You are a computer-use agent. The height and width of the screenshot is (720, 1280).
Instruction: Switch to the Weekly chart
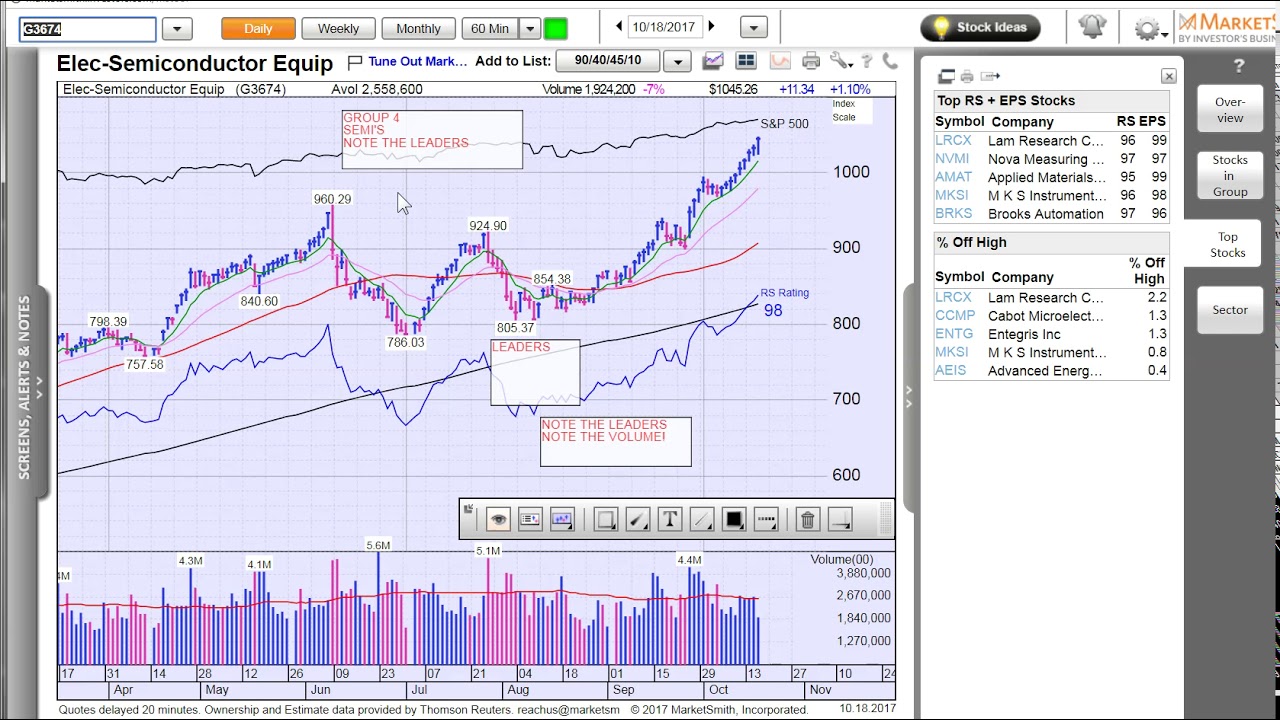point(338,28)
